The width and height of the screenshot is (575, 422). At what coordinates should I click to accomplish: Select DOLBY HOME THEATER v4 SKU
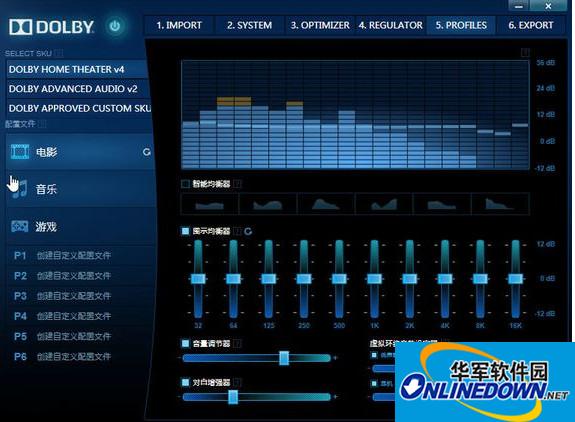click(x=77, y=69)
